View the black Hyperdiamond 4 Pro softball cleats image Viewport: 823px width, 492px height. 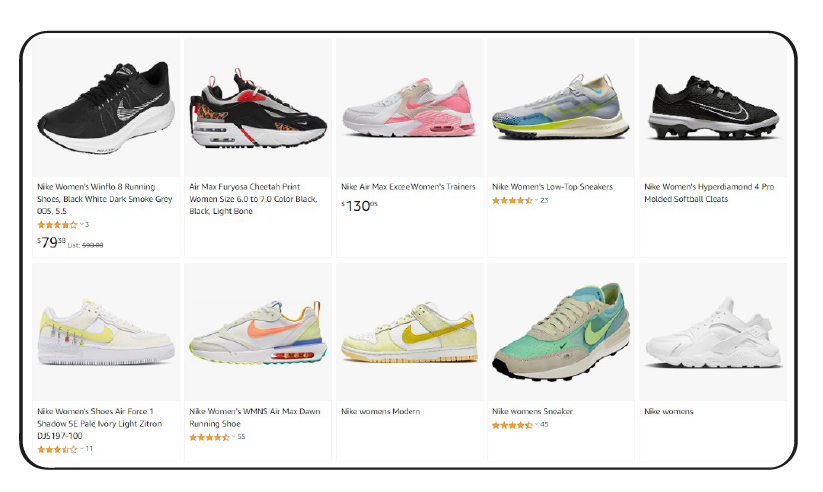pos(713,108)
